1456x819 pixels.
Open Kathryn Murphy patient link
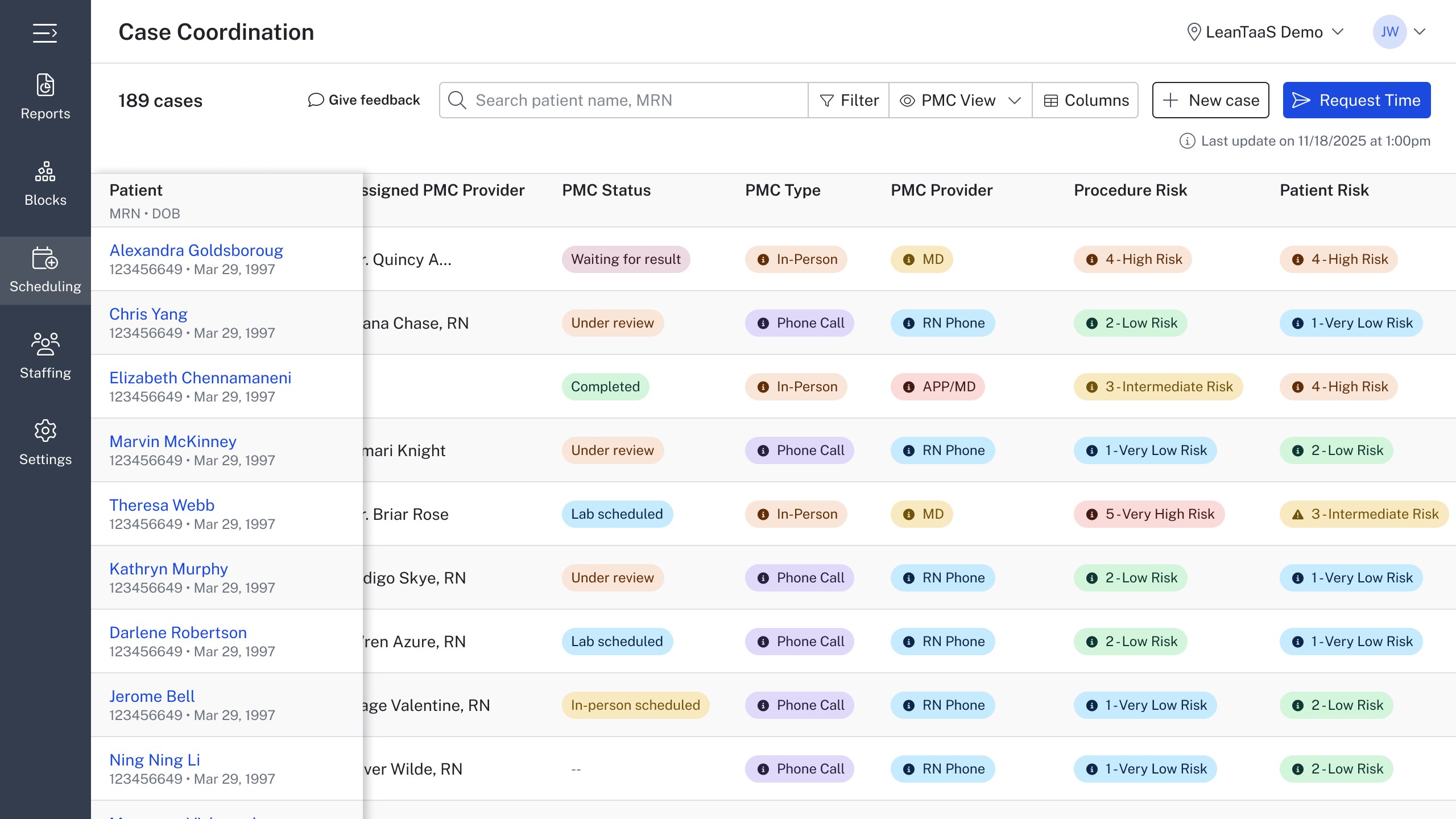(x=168, y=569)
